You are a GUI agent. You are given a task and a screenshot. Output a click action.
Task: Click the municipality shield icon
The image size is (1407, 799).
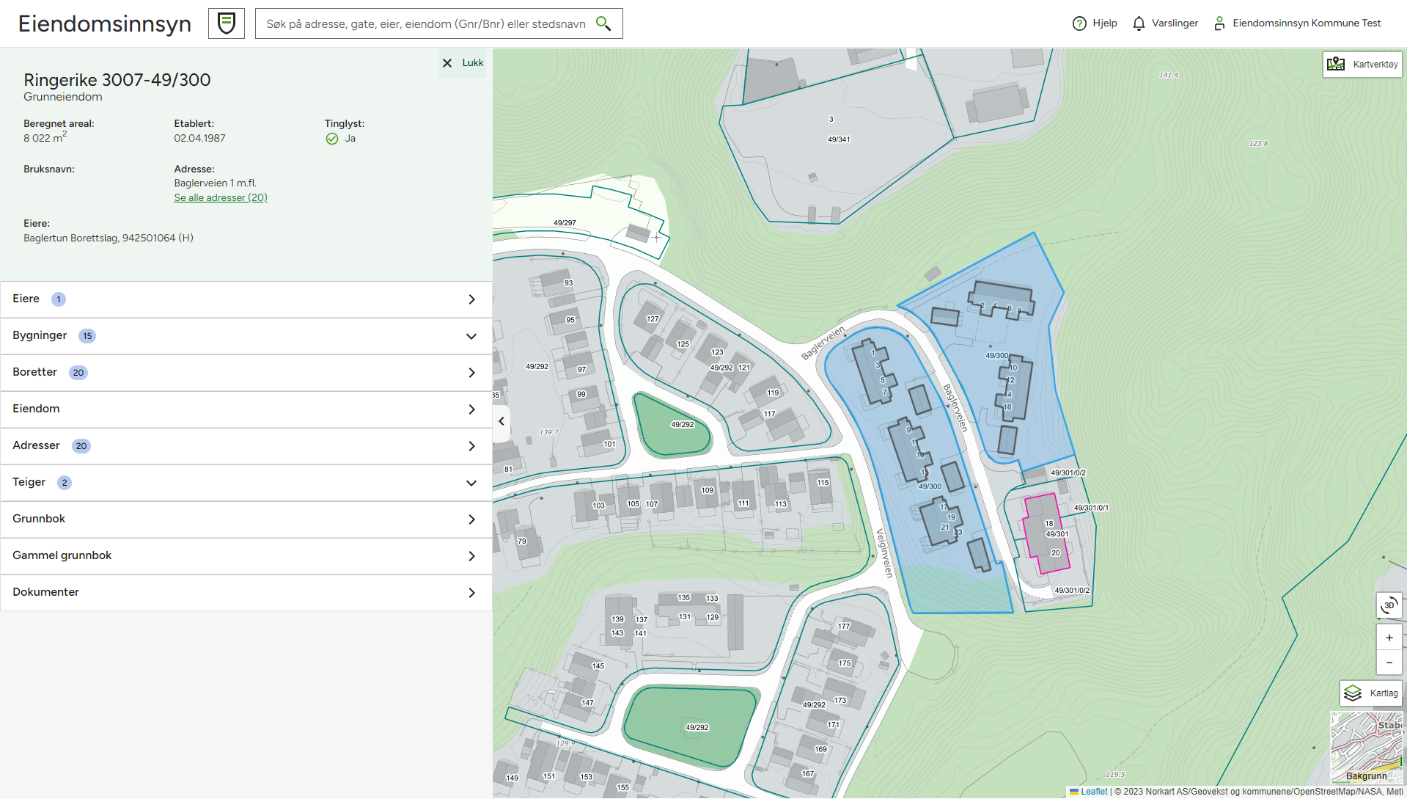pyautogui.click(x=226, y=23)
